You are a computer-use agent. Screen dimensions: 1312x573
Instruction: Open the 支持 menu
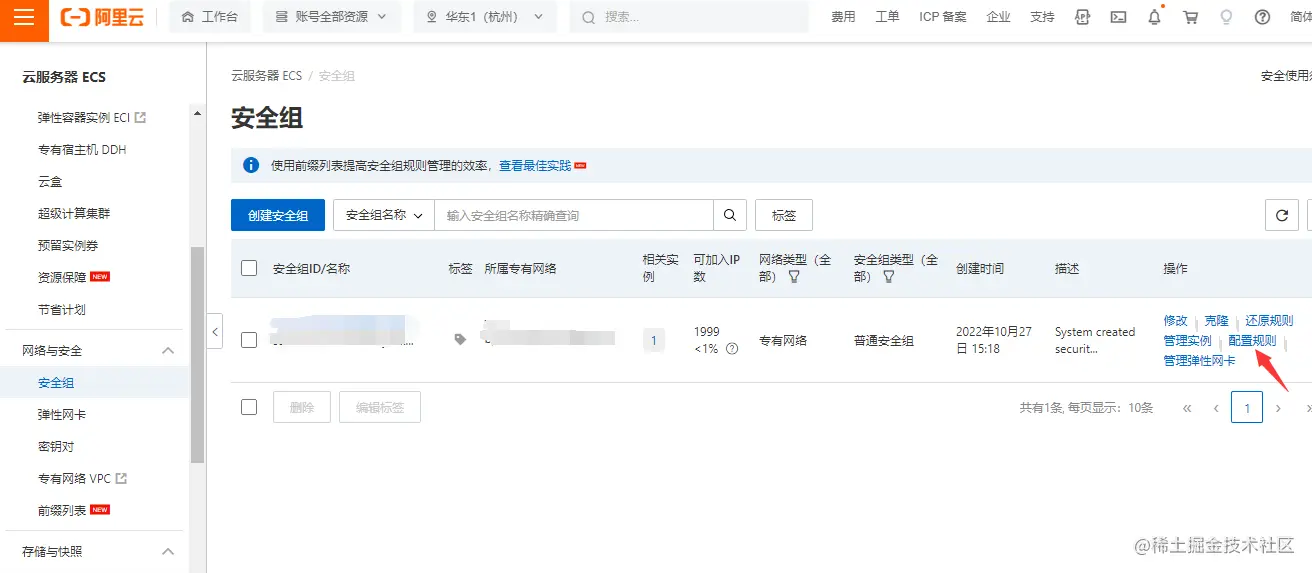coord(1042,17)
